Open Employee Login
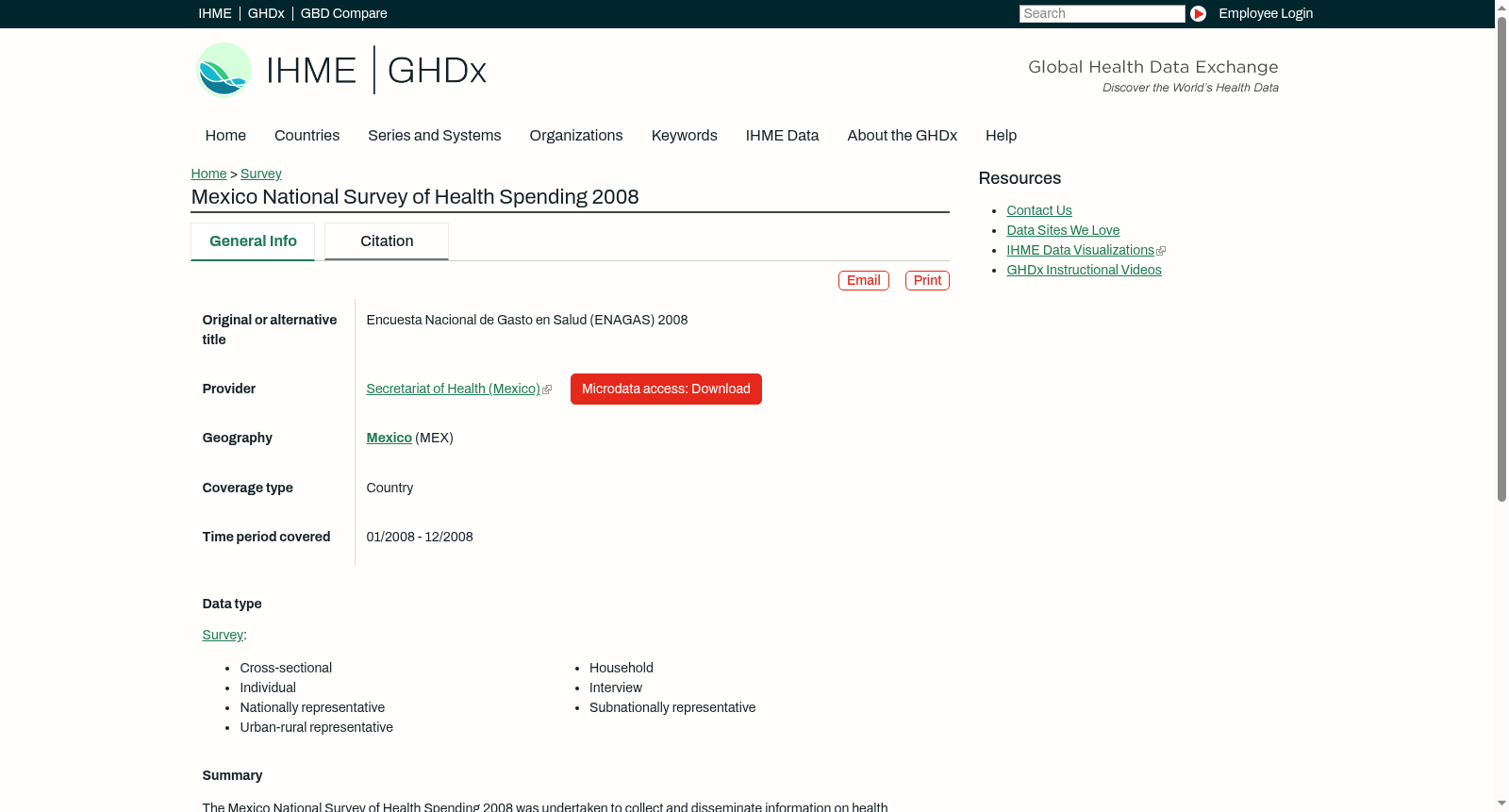The height and width of the screenshot is (812, 1509). (1266, 13)
